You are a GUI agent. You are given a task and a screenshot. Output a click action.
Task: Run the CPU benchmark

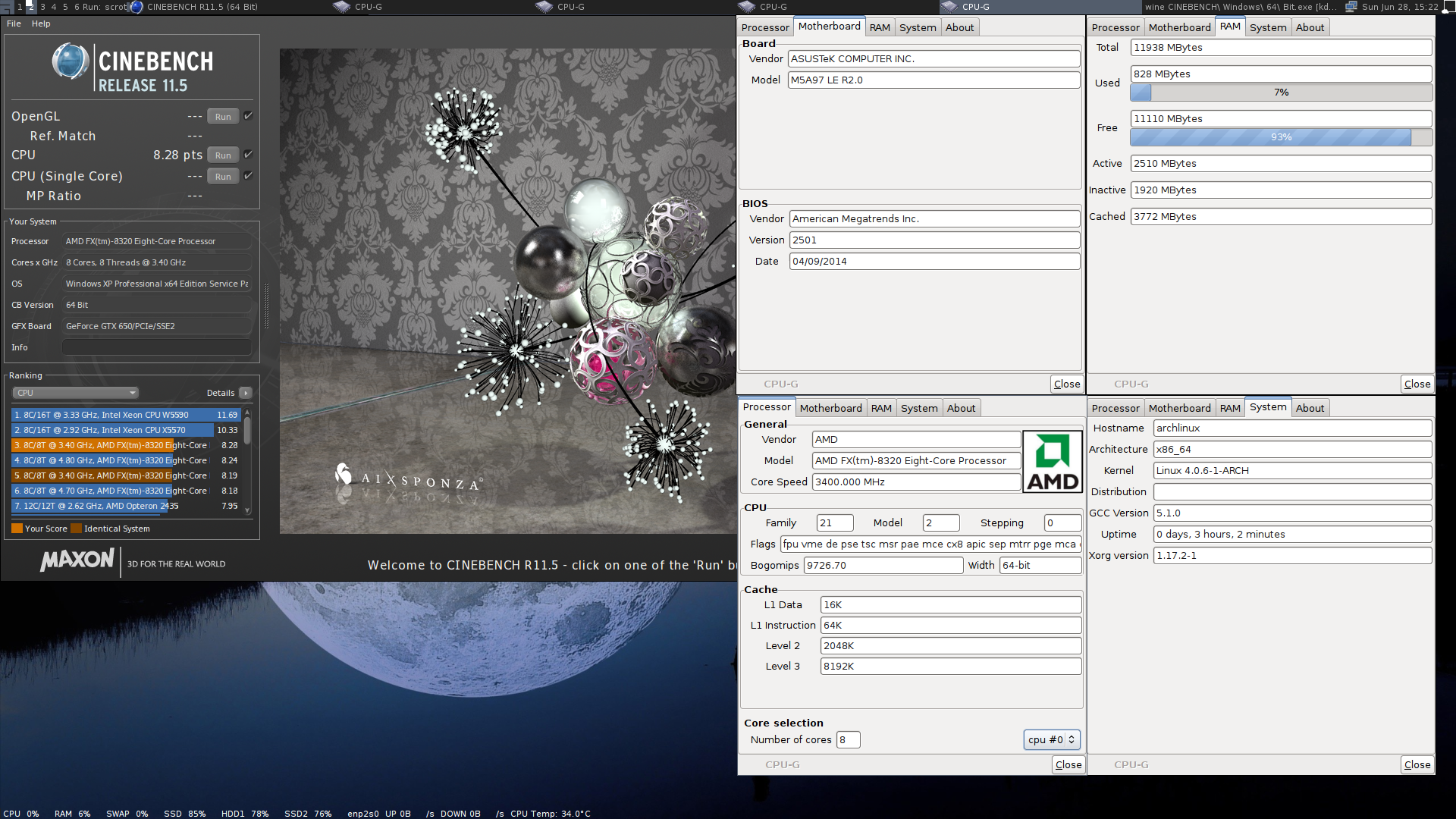point(223,155)
